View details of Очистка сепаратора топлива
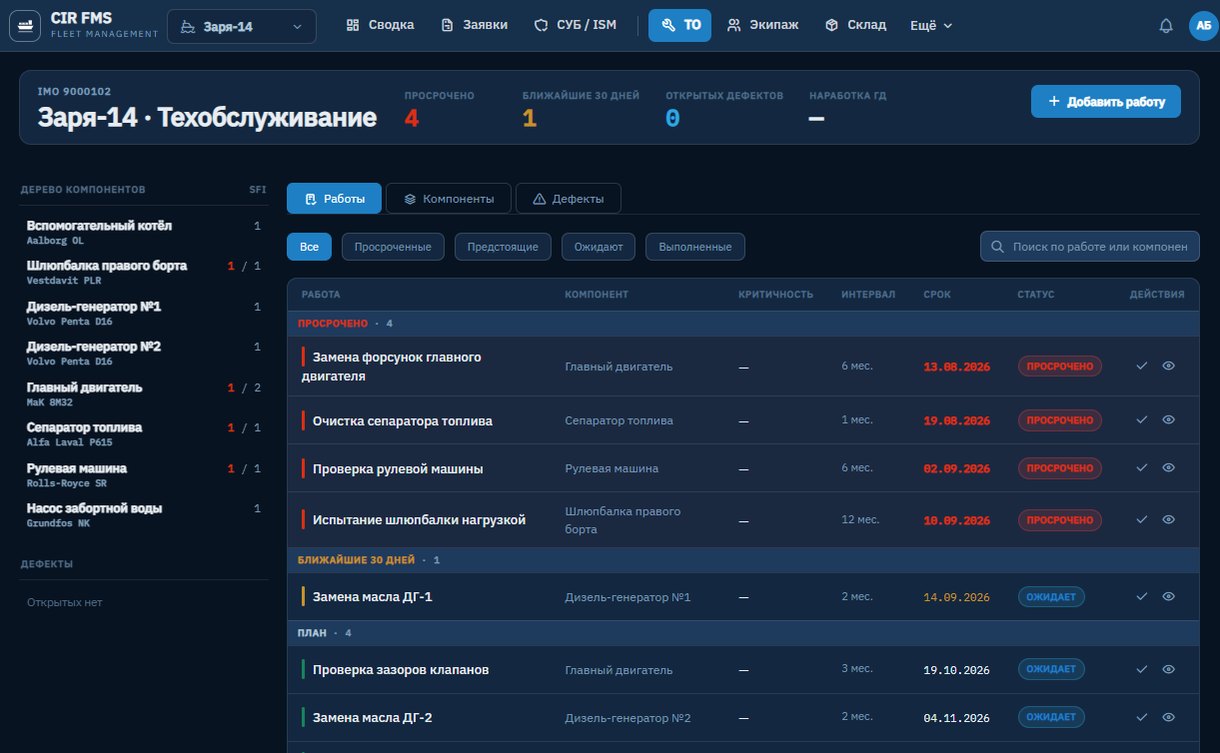Image resolution: width=1220 pixels, height=753 pixels. (1168, 420)
